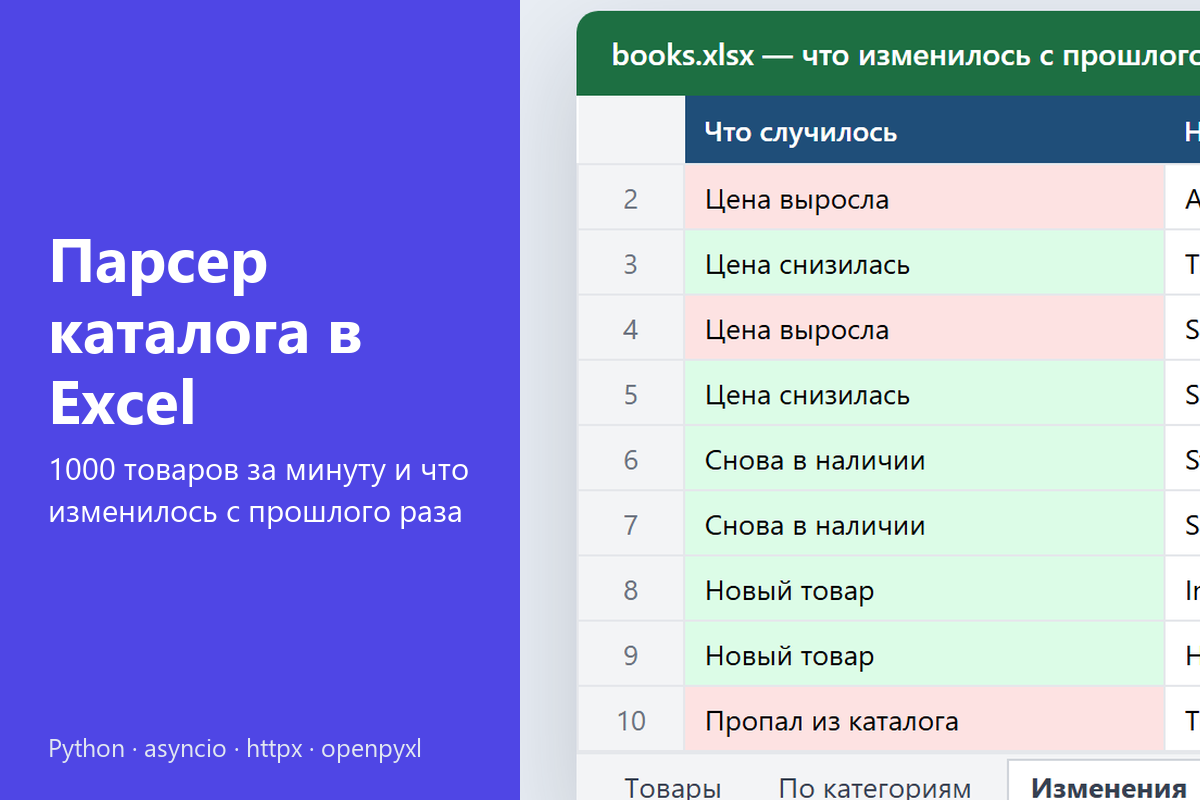1200x800 pixels.
Task: Select the Снова в наличии cell in row 6
Action: (x=925, y=460)
